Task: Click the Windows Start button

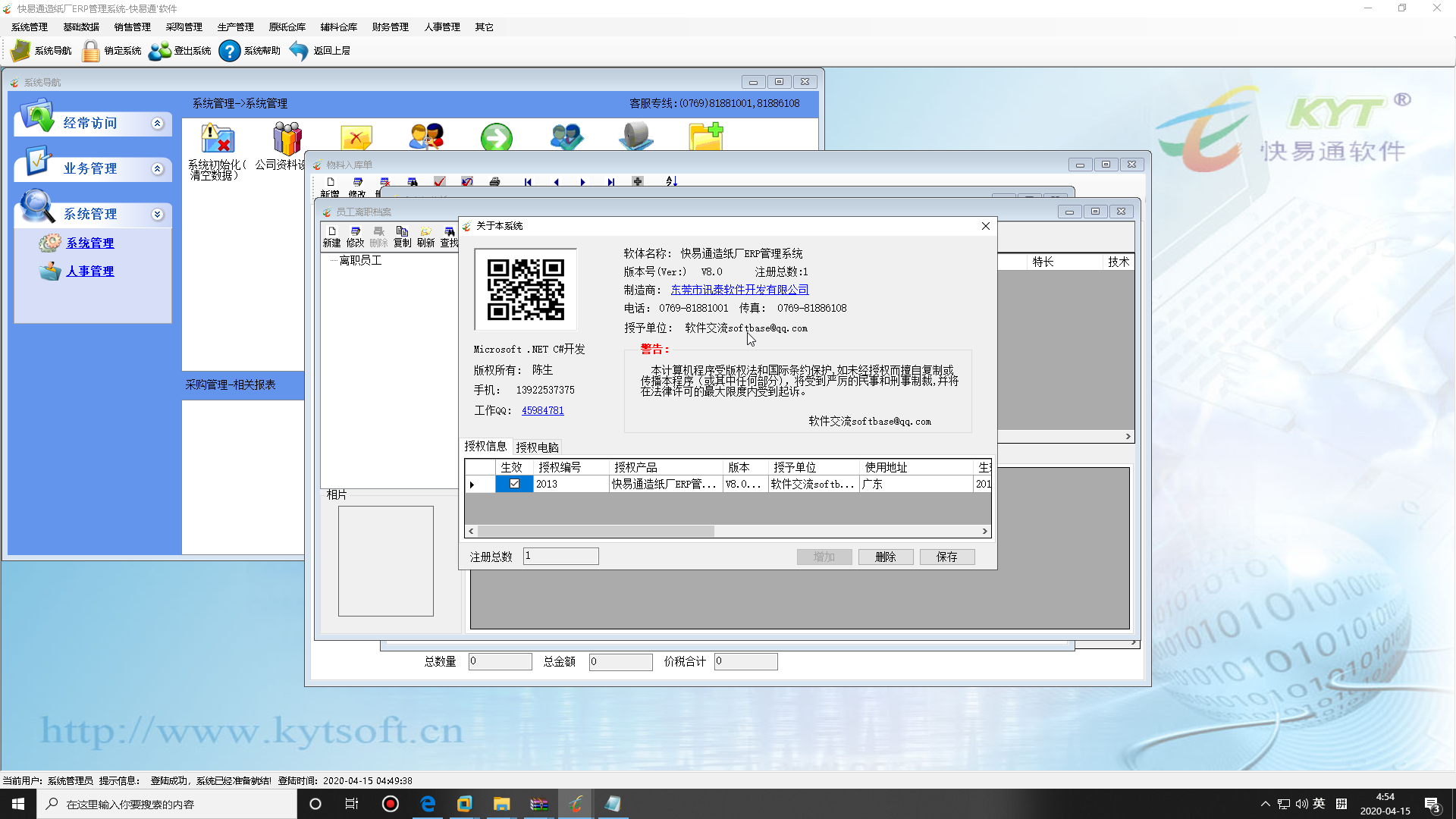Action: (18, 804)
